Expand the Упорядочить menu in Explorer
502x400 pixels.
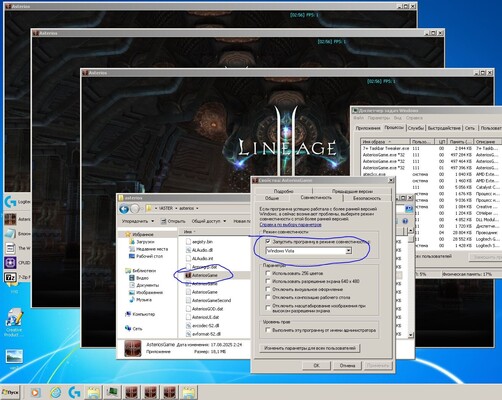(x=138, y=221)
